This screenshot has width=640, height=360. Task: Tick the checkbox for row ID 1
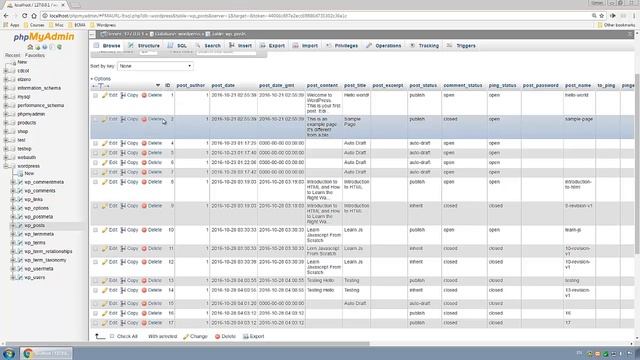96,96
